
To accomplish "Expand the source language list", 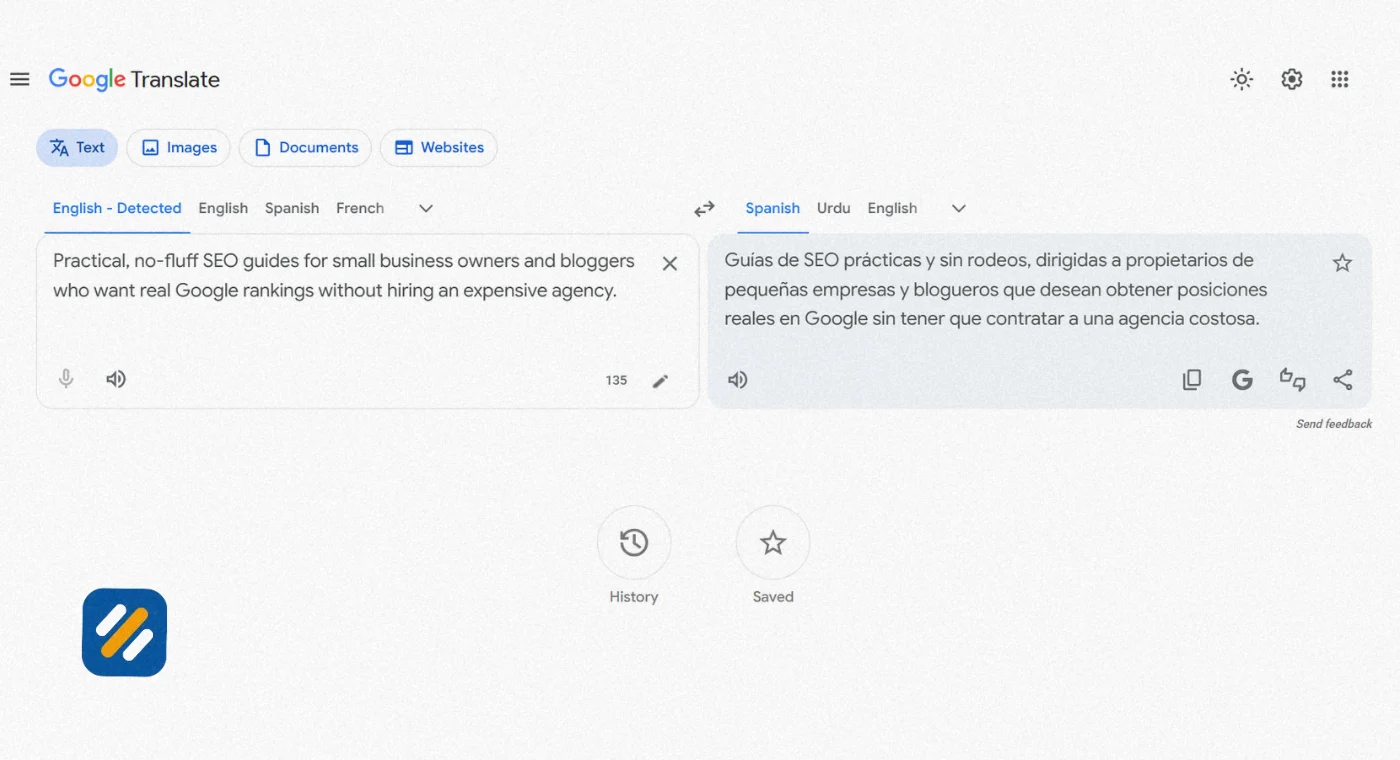I will (x=426, y=208).
